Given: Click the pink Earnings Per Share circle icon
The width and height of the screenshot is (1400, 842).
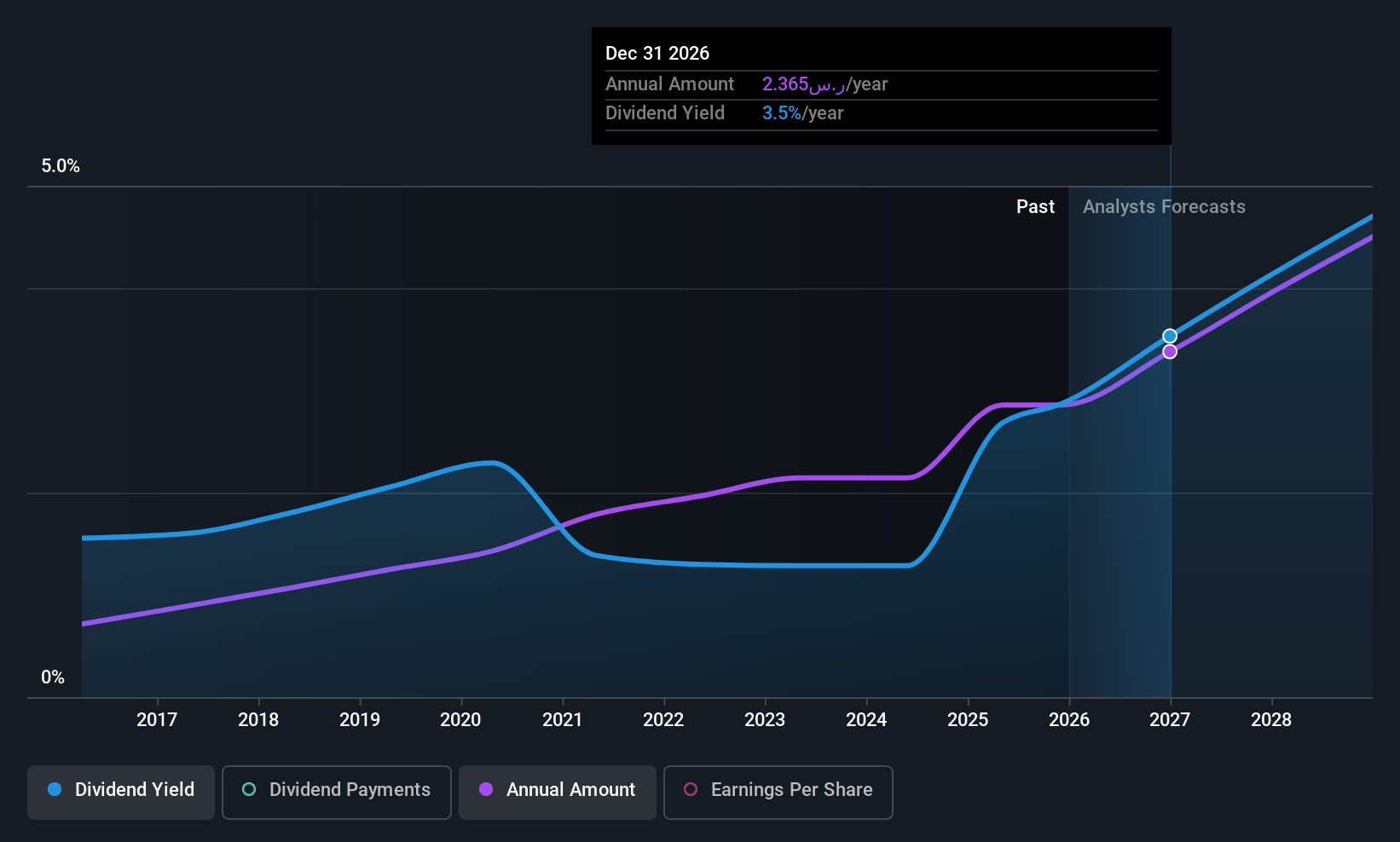Looking at the screenshot, I should tap(691, 790).
